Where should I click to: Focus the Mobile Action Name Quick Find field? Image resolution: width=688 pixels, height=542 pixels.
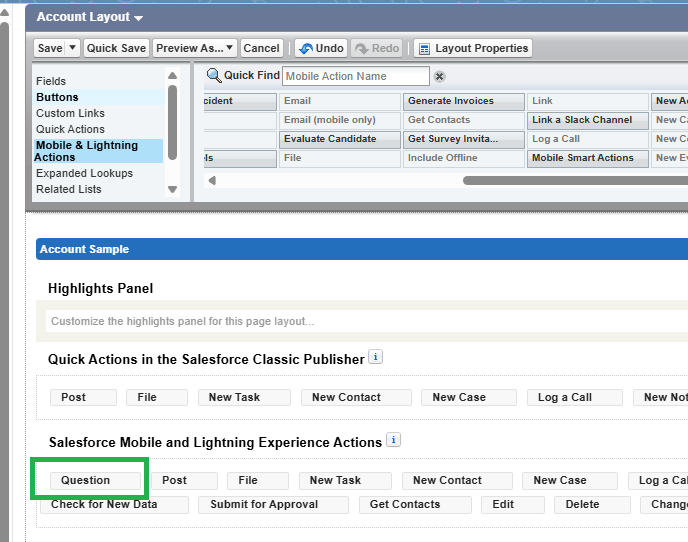pyautogui.click(x=356, y=76)
